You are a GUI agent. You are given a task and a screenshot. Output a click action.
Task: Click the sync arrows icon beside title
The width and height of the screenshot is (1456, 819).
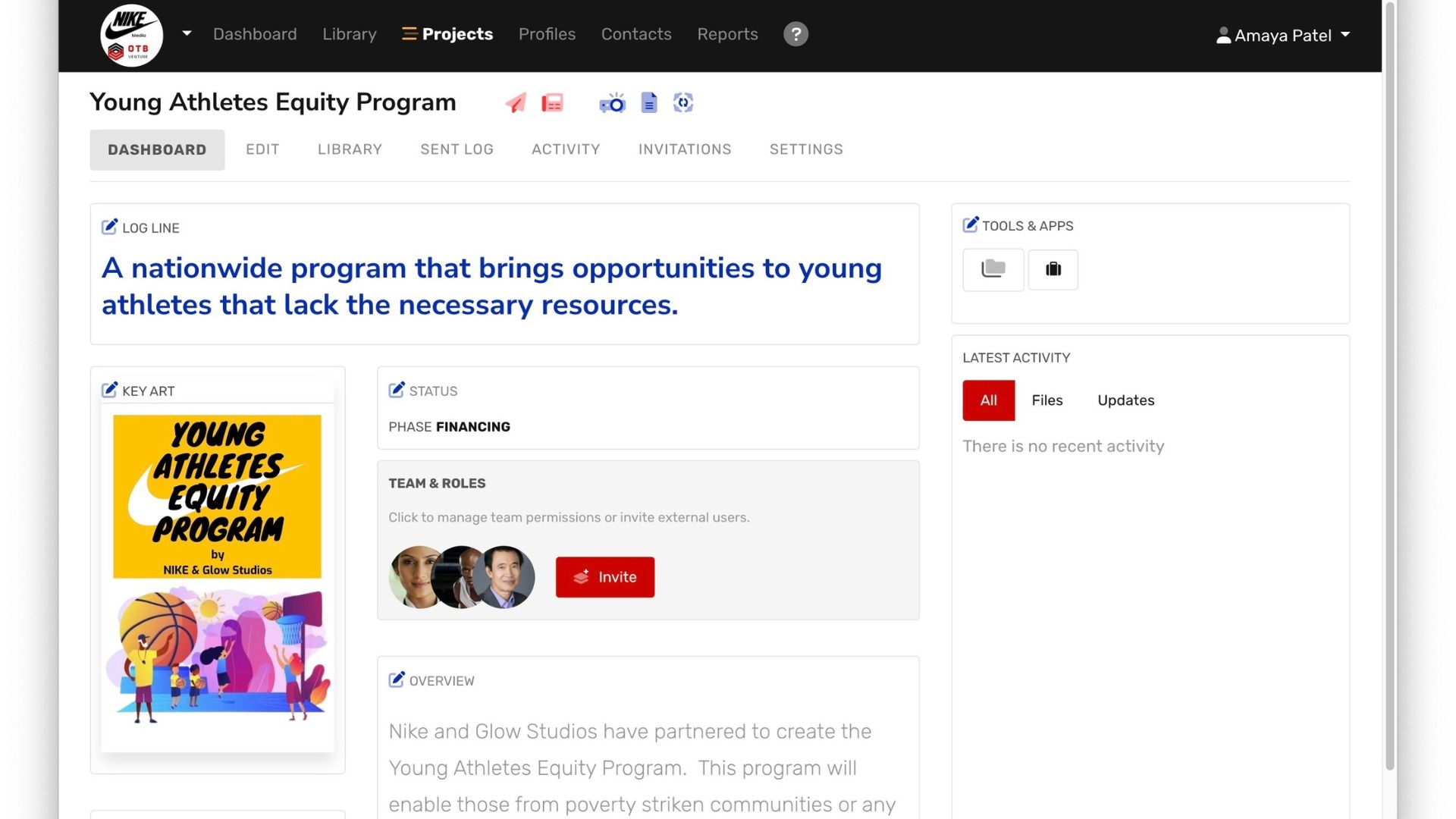click(683, 103)
